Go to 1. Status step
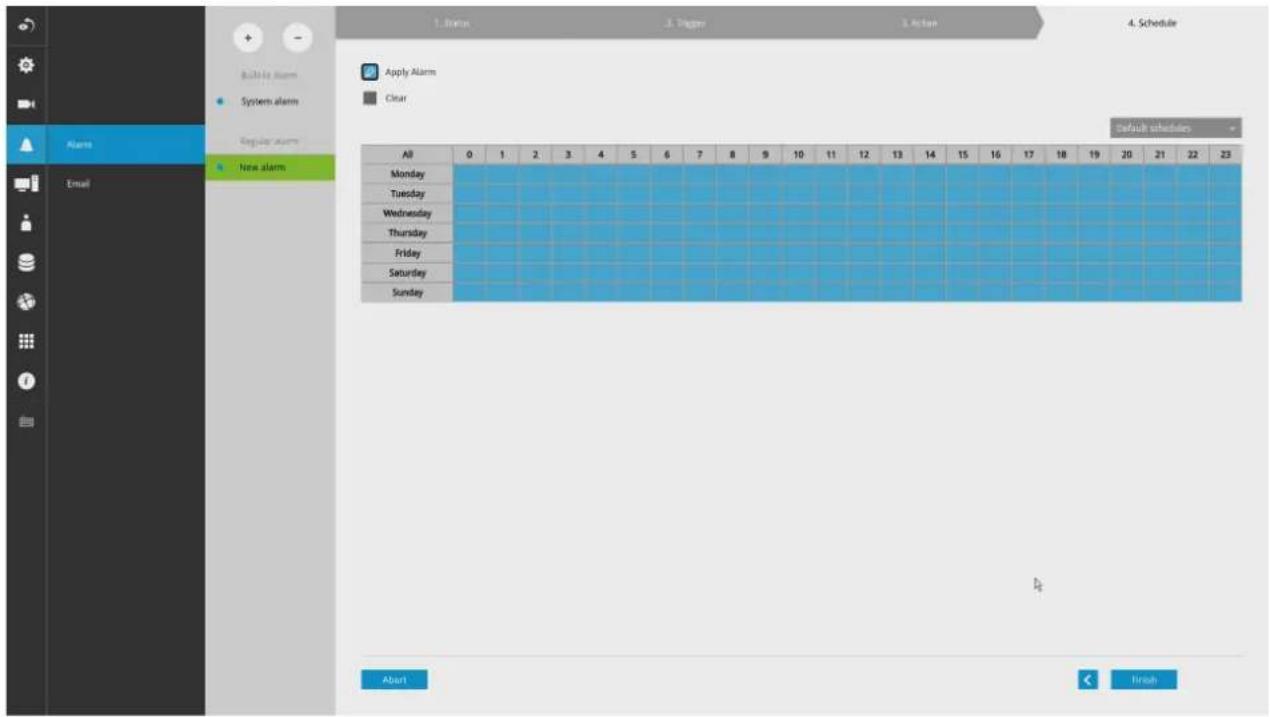This screenshot has width=1270, height=717. [x=453, y=23]
